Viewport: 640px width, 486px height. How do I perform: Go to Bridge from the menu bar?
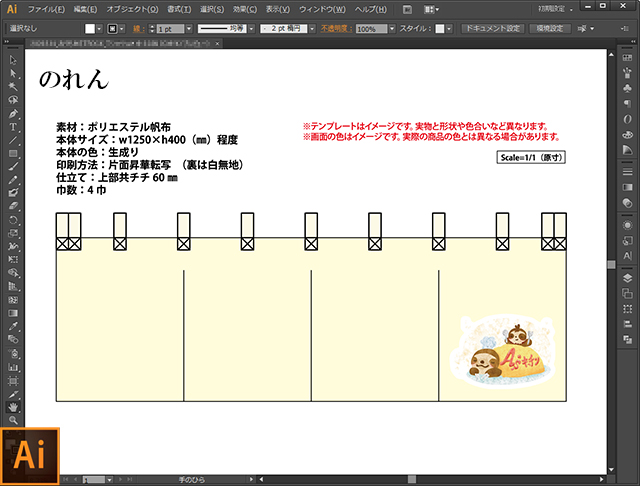(407, 9)
